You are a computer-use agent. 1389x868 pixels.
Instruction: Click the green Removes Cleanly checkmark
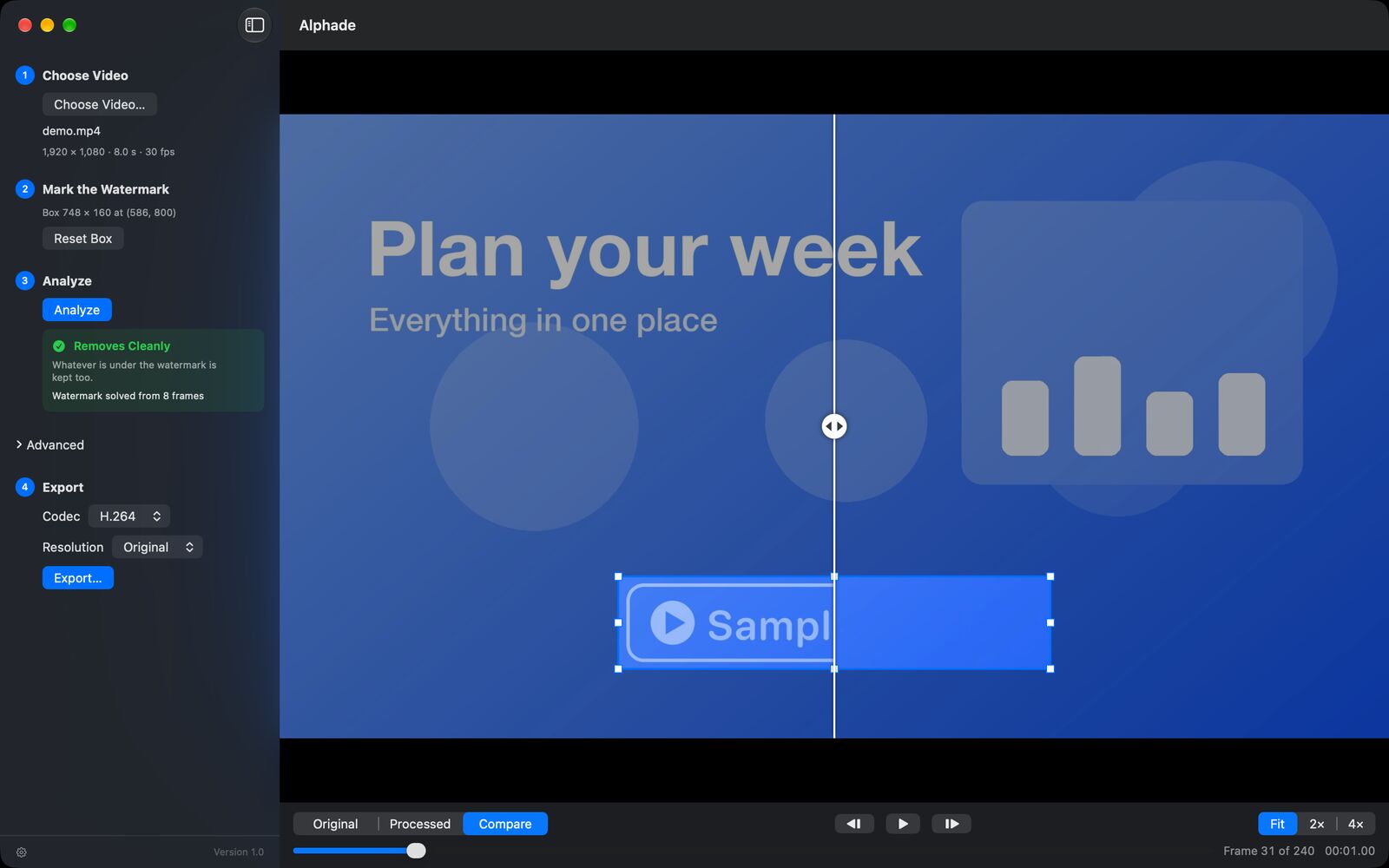(59, 345)
